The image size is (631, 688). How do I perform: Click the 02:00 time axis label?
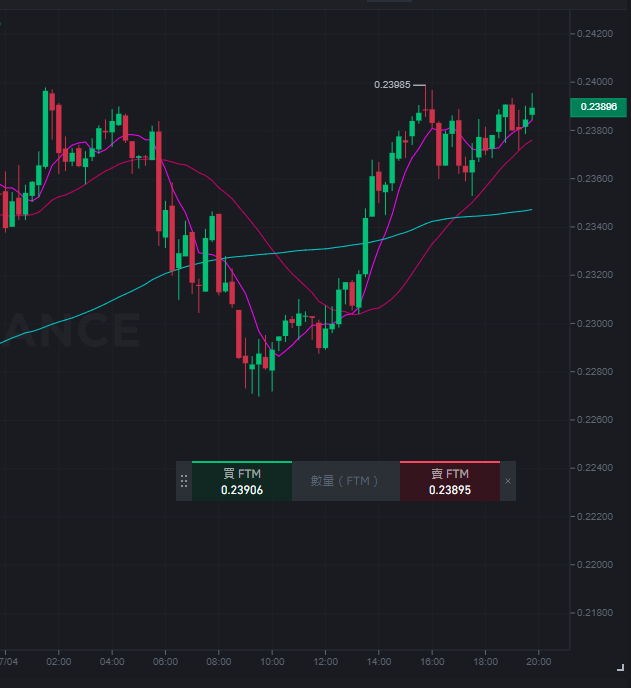click(59, 661)
